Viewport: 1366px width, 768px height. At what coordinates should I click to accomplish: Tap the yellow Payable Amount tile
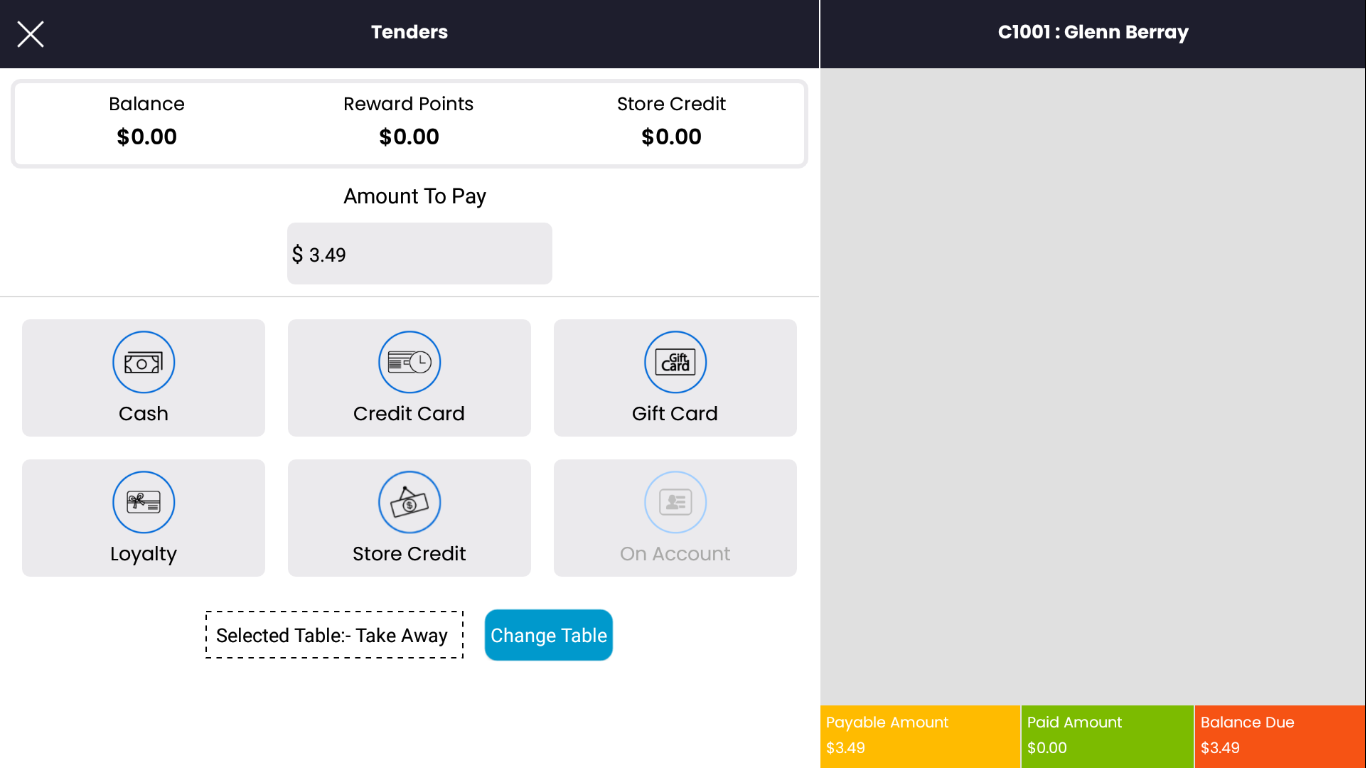919,736
